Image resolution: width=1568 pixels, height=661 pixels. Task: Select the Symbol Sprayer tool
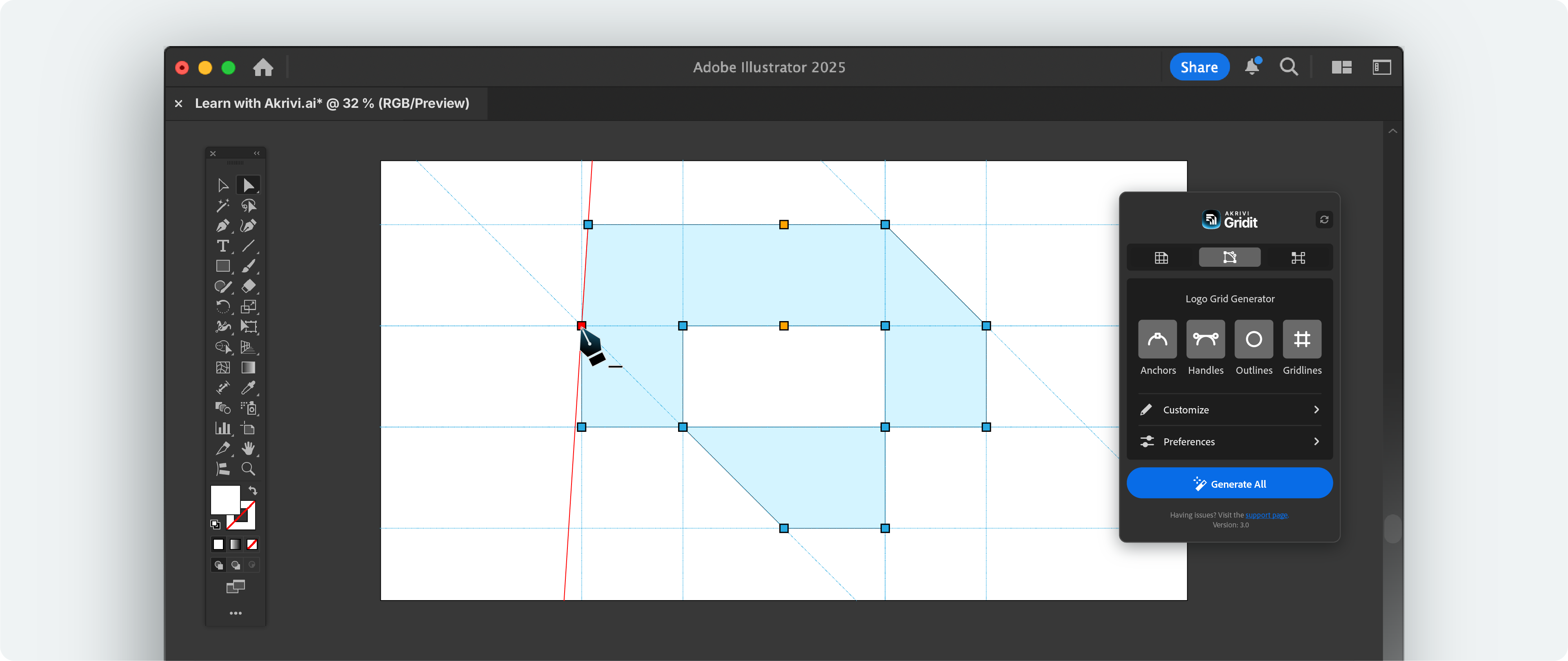(248, 408)
